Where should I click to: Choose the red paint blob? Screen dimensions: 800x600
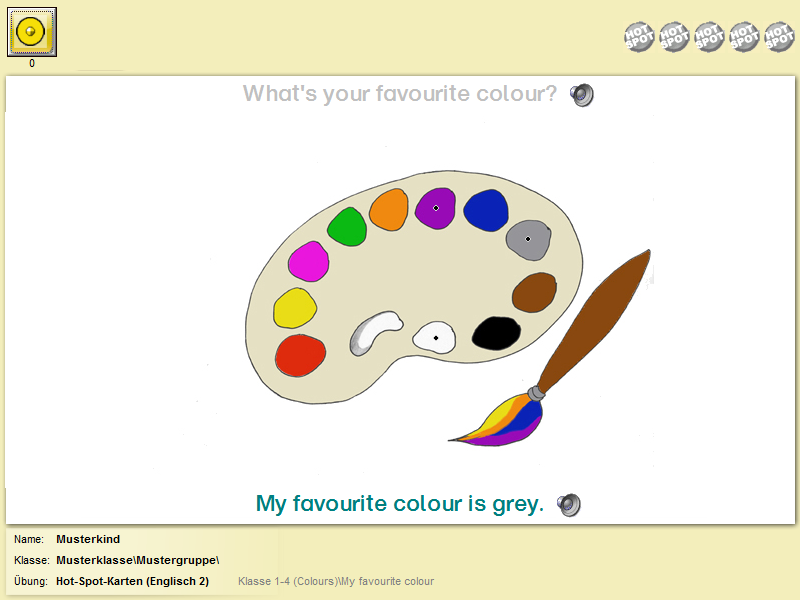(x=301, y=354)
